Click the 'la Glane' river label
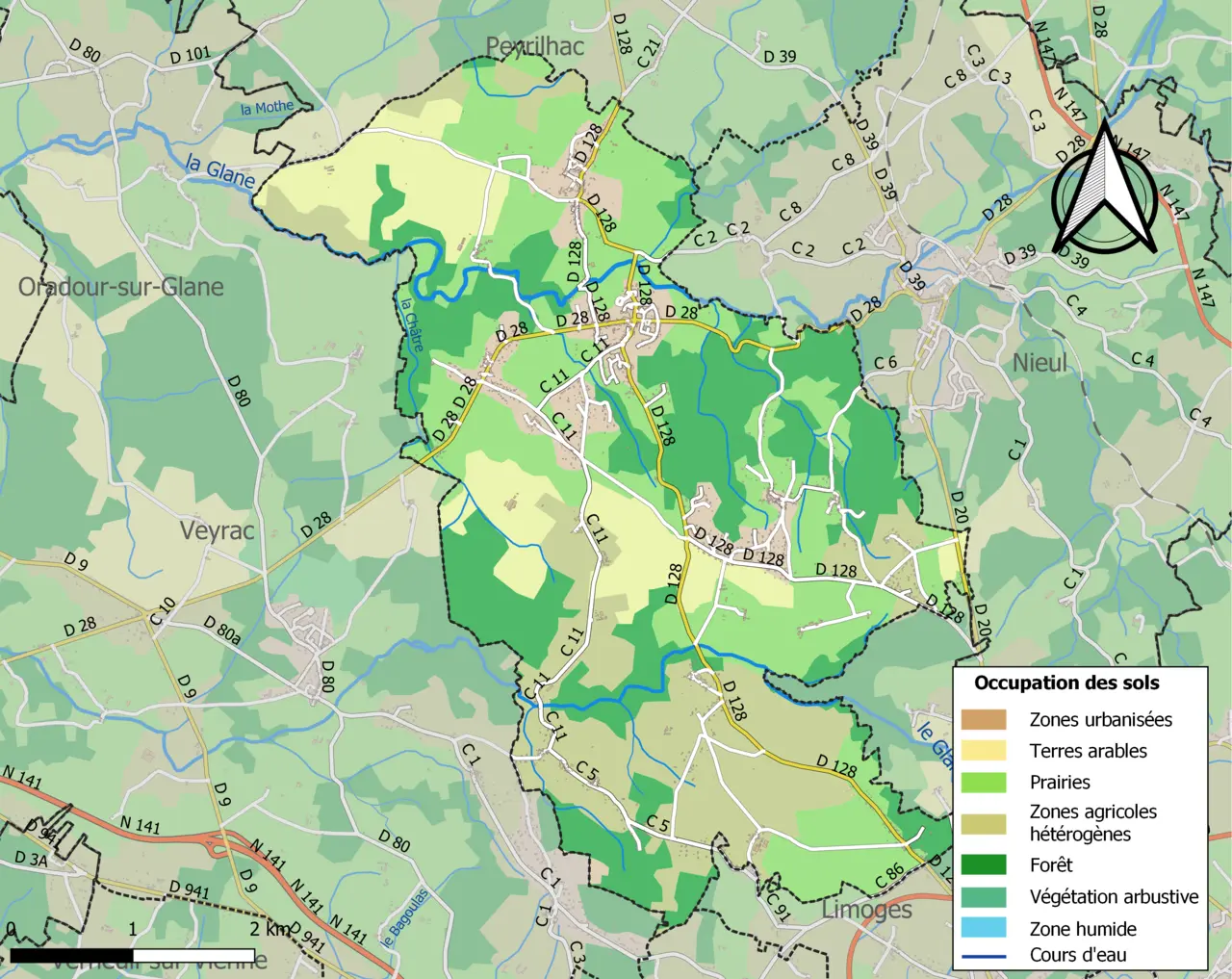 click(220, 171)
